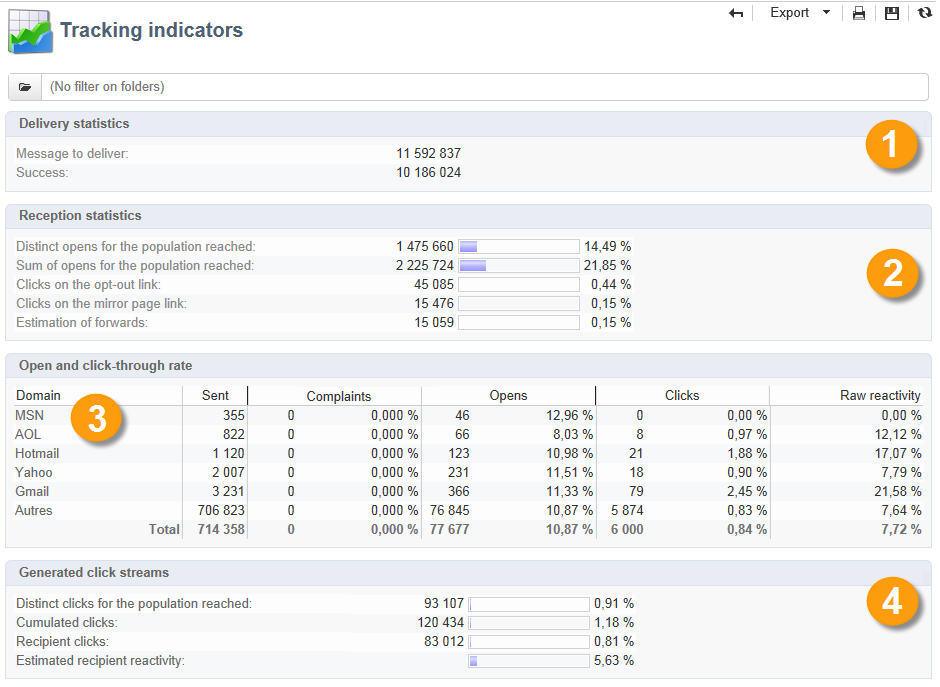Refresh the report using the reload icon
The image size is (940, 687).
tap(924, 13)
